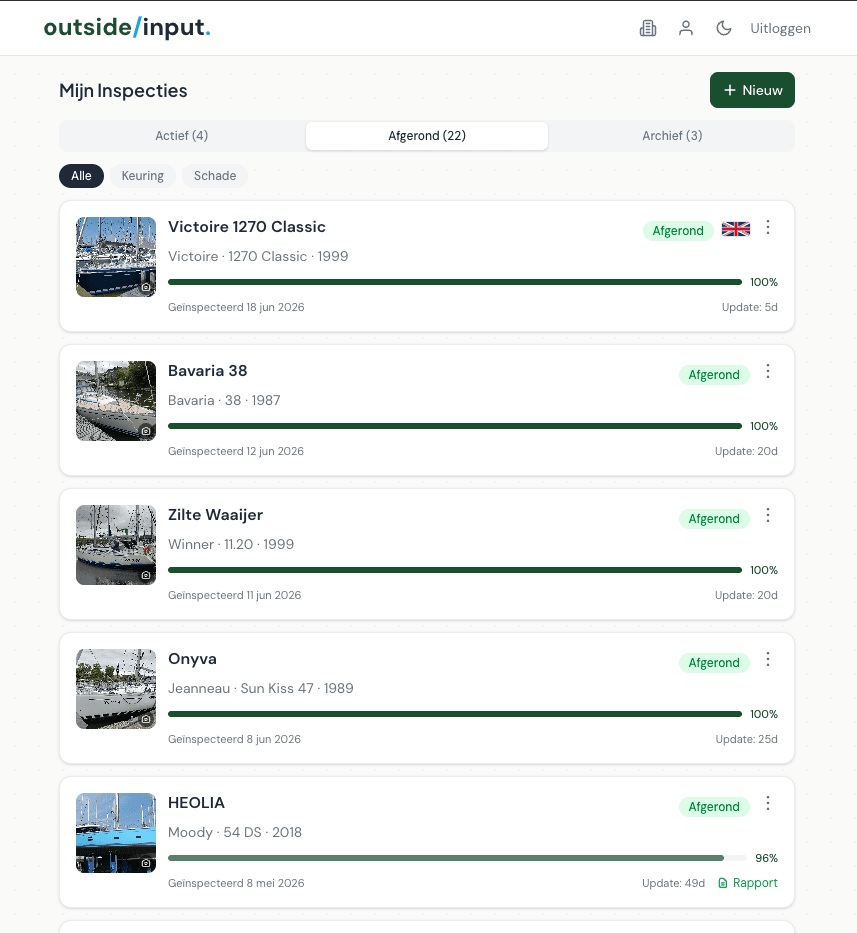This screenshot has width=857, height=933.
Task: Open the Rapport link for HEOLIA
Action: click(747, 883)
